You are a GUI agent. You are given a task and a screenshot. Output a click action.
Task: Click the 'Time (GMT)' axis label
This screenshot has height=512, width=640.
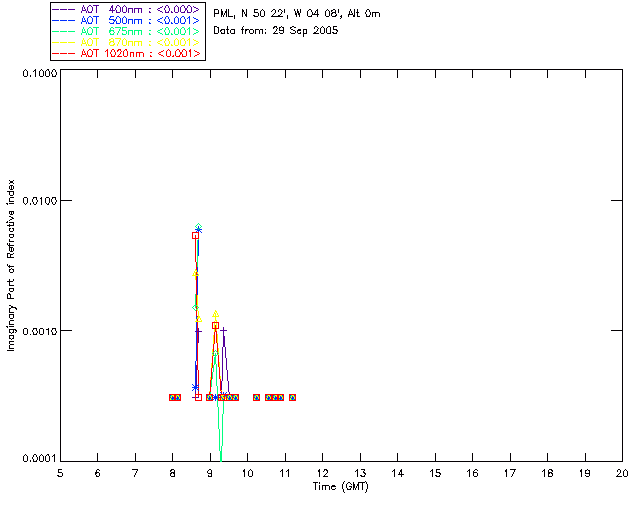pos(341,487)
